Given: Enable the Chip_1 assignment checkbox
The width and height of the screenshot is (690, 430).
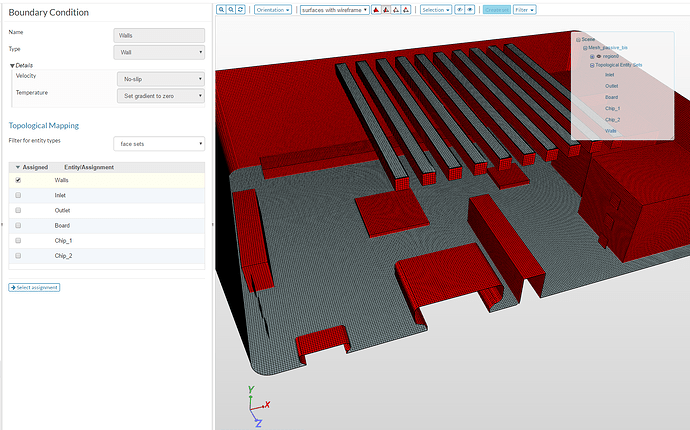Looking at the screenshot, I should [x=18, y=241].
